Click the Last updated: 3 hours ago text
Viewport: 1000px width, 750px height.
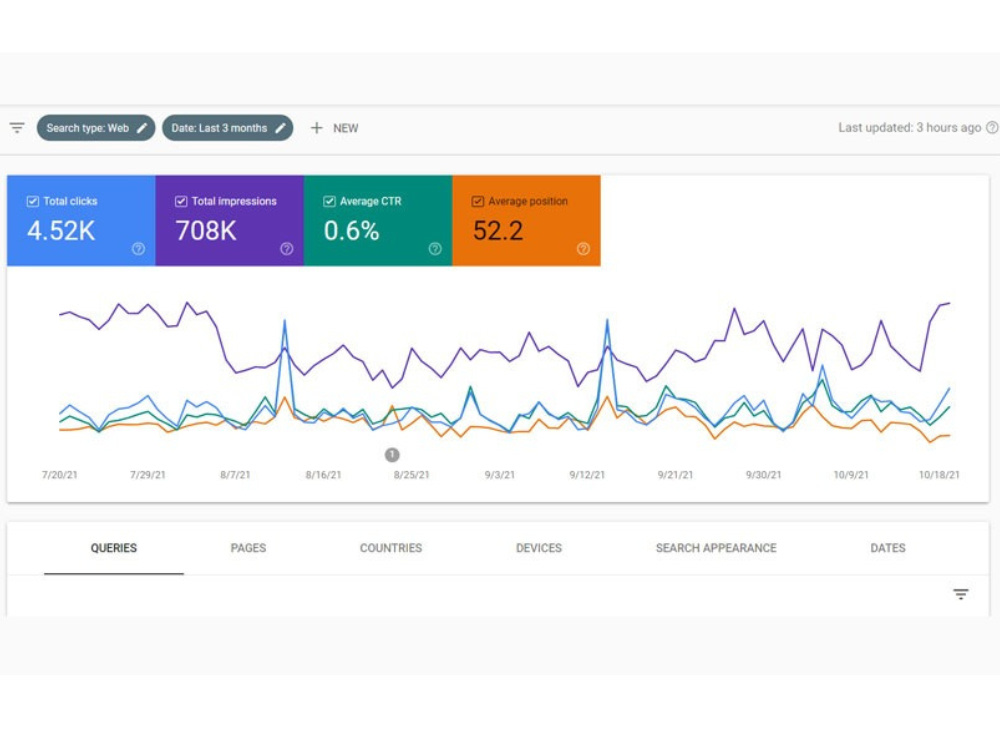point(909,128)
